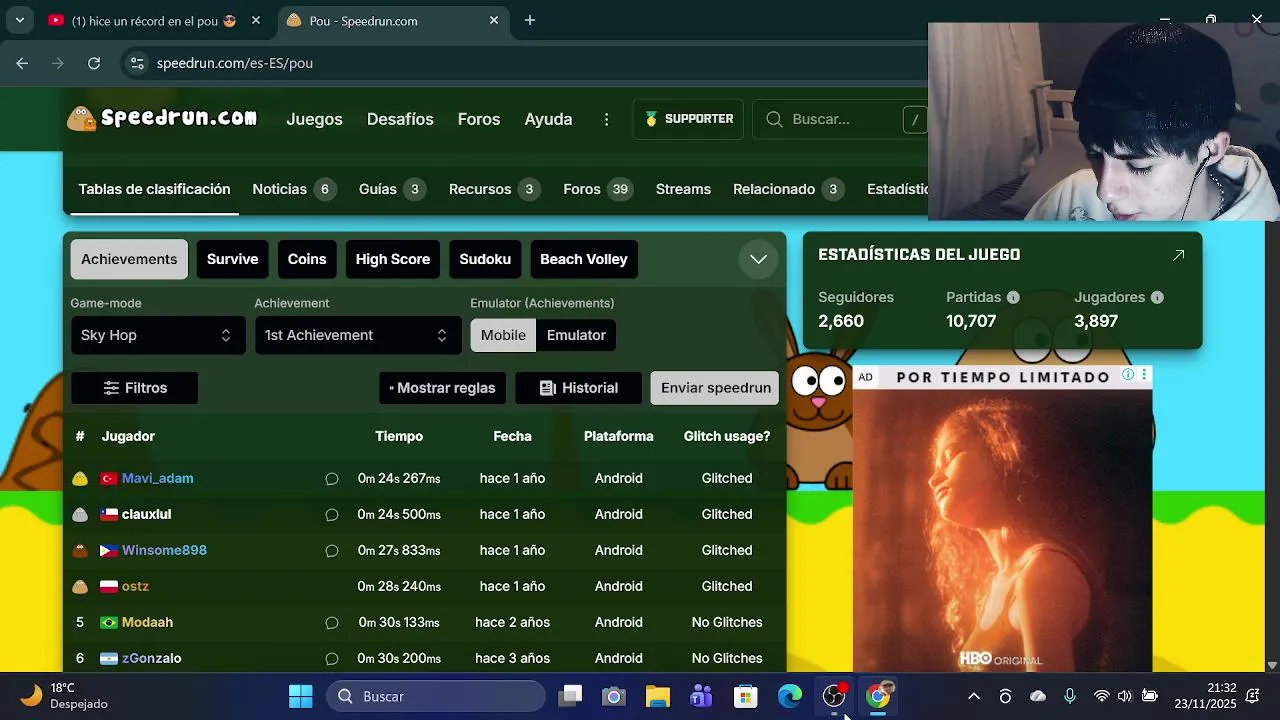The height and width of the screenshot is (720, 1280).
Task: Select the Achievements category
Action: (129, 259)
